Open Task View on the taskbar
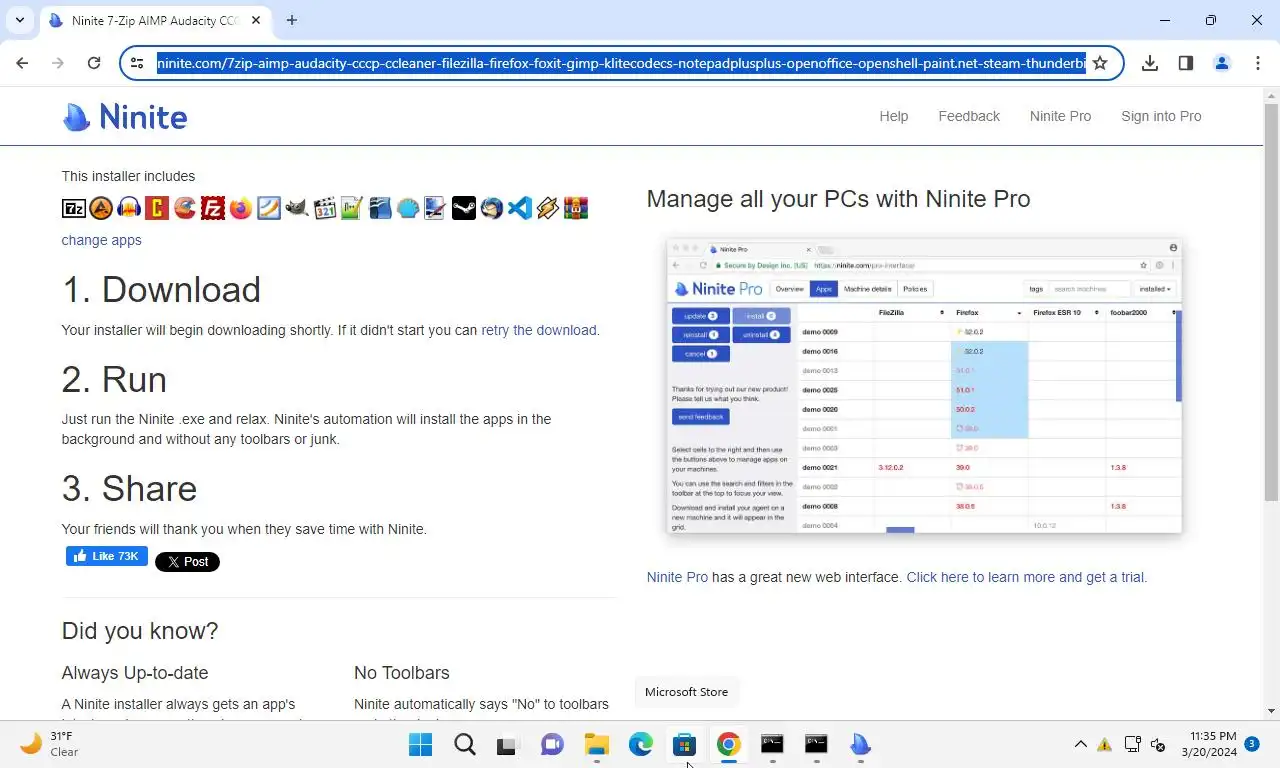Viewport: 1280px width, 768px height. pos(507,744)
